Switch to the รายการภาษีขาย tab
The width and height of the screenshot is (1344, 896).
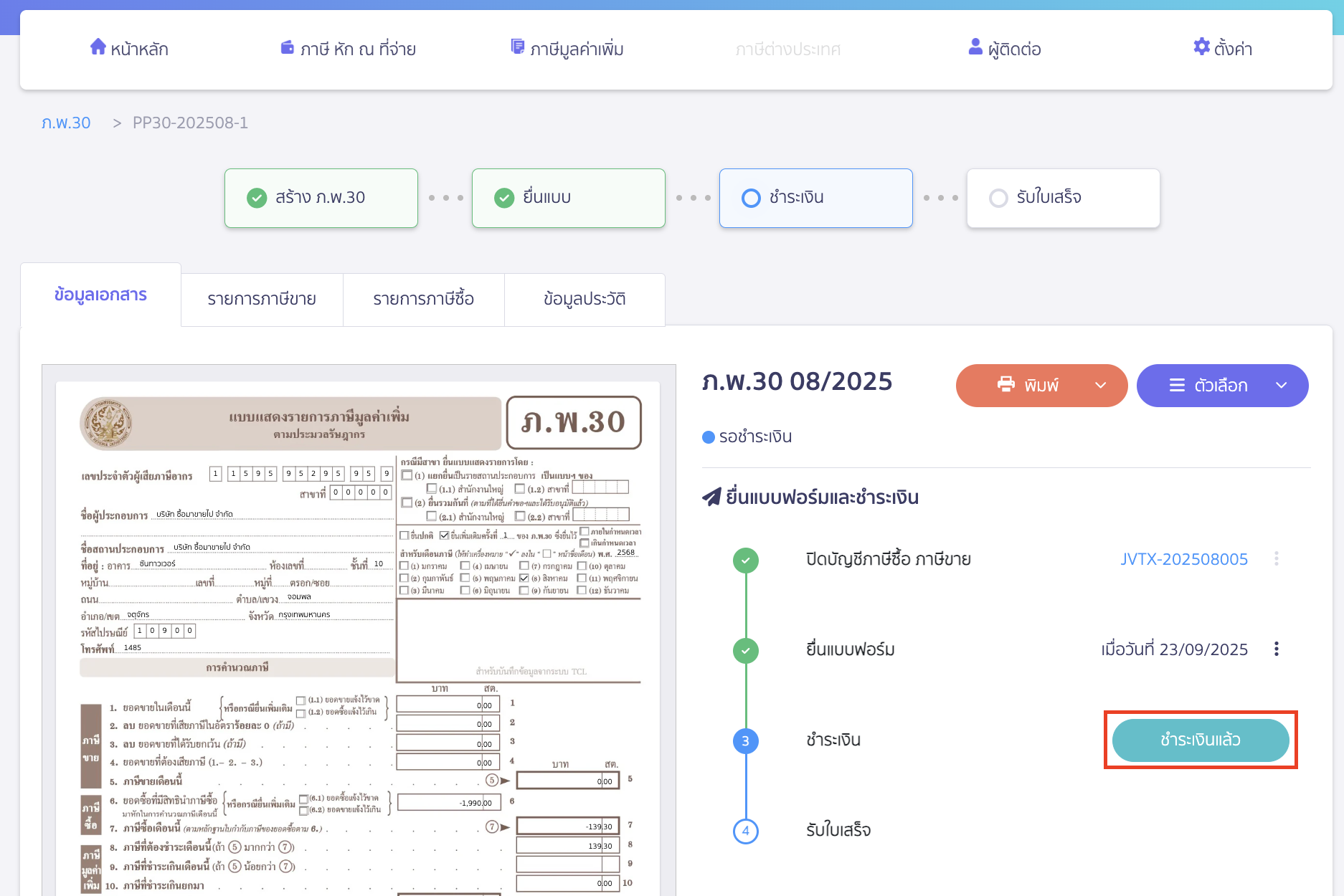point(262,300)
